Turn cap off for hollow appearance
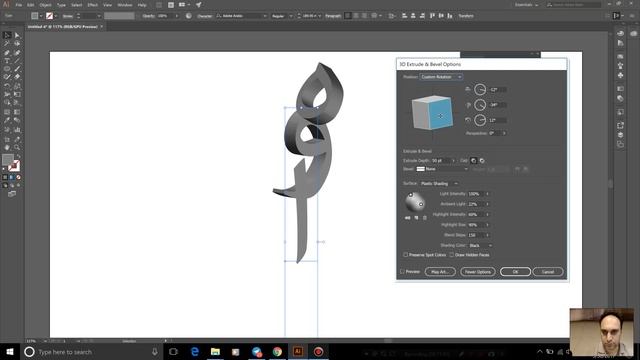Viewport: 640px width, 360px height. pos(482,160)
